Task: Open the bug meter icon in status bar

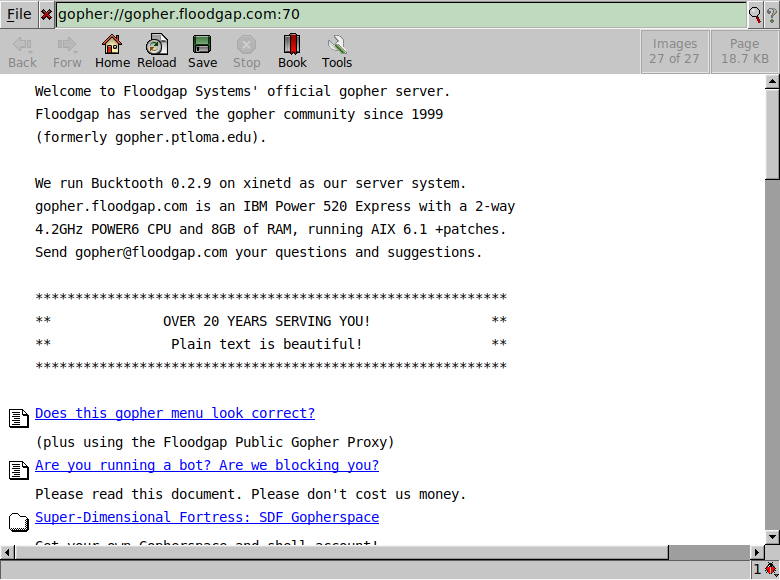Action: pyautogui.click(x=771, y=569)
